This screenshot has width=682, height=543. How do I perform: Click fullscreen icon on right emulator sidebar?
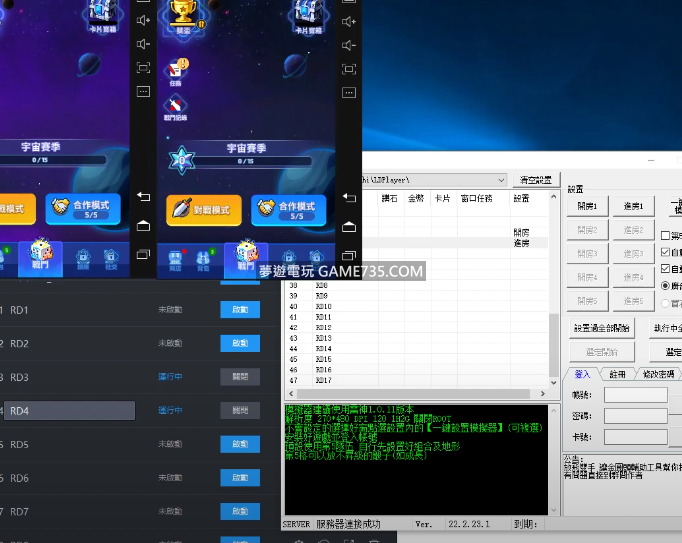349,68
